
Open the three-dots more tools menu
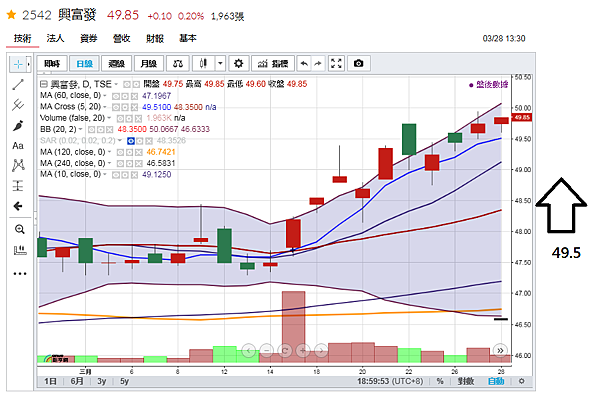pyautogui.click(x=20, y=274)
